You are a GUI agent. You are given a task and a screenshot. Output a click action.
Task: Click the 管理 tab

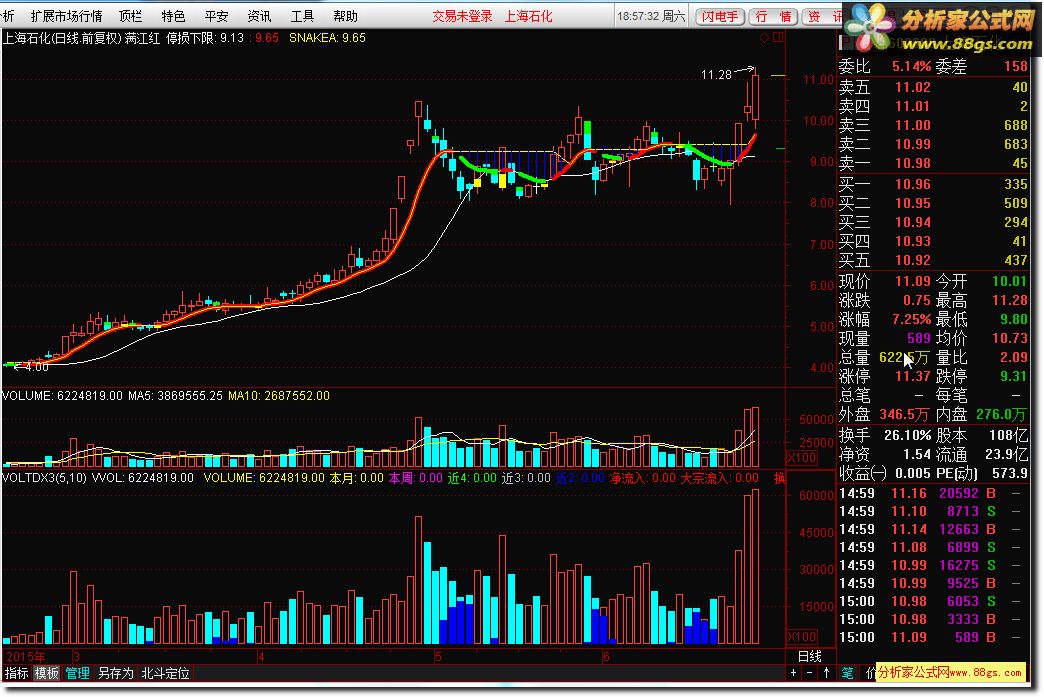coord(77,673)
